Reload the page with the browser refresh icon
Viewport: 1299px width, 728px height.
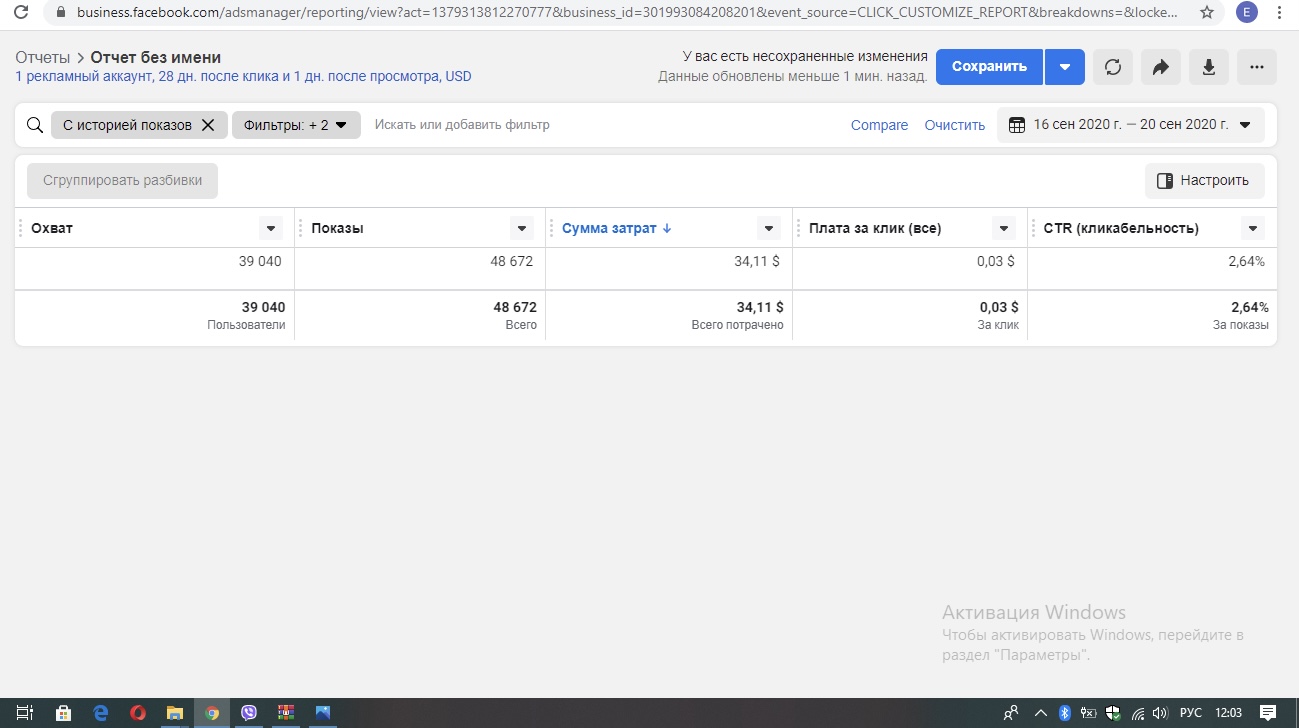tap(19, 13)
